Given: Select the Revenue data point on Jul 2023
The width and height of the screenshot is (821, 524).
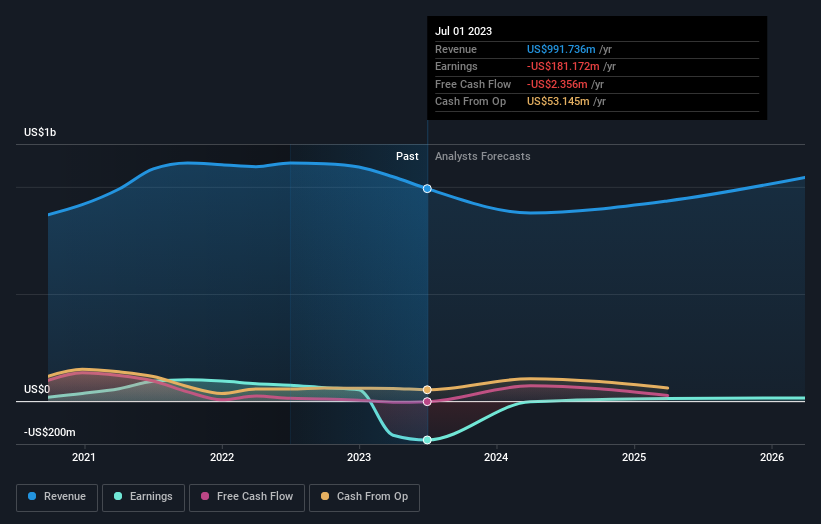Looking at the screenshot, I should pos(427,188).
